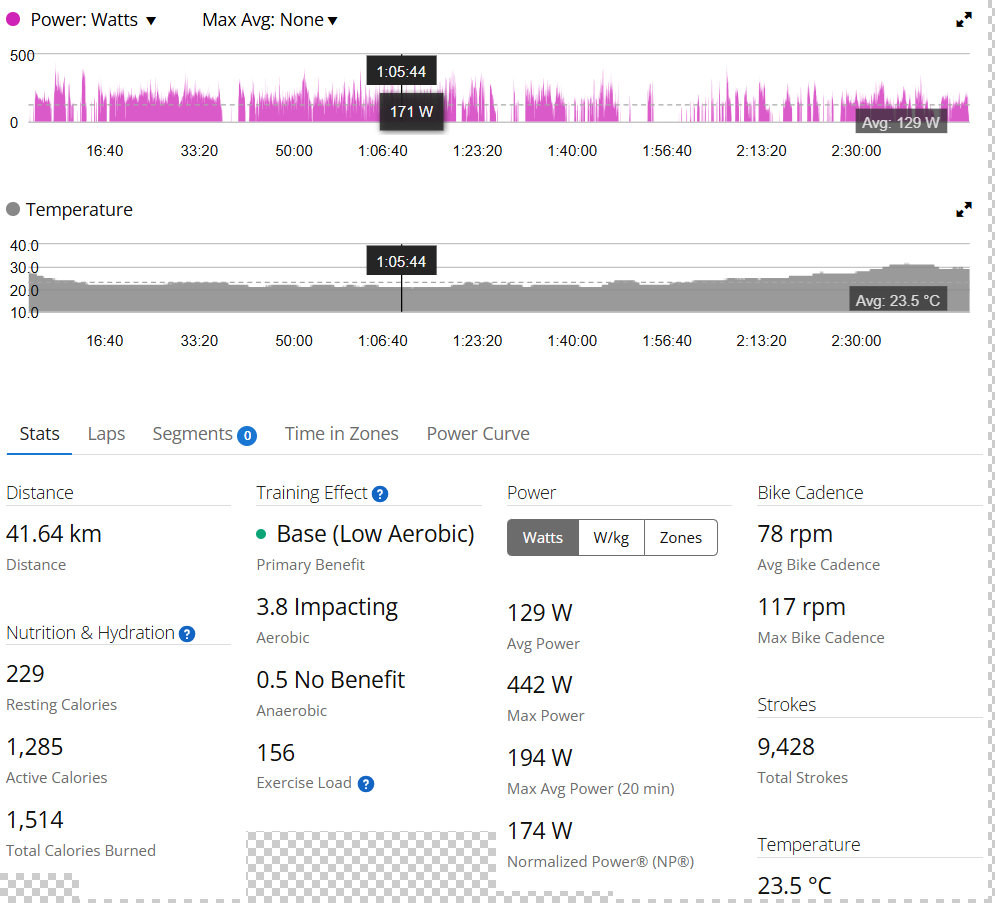Click the 9,428 total strokes value

786,747
